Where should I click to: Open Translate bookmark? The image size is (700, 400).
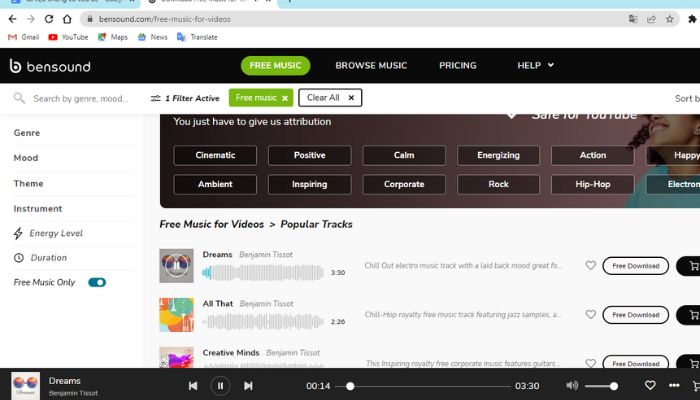197,37
